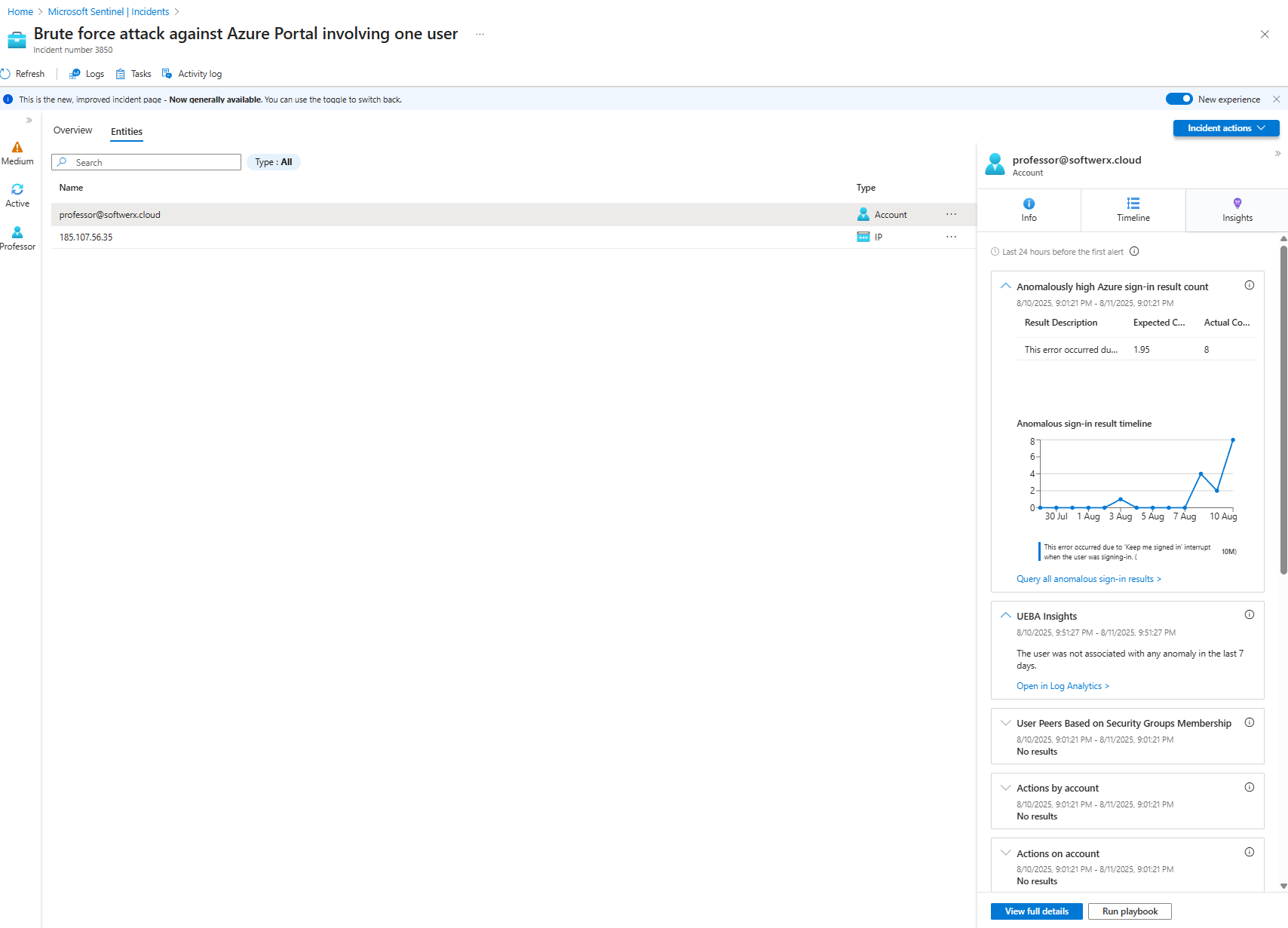The height and width of the screenshot is (928, 1288).
Task: Select the Insights tab
Action: point(1237,210)
